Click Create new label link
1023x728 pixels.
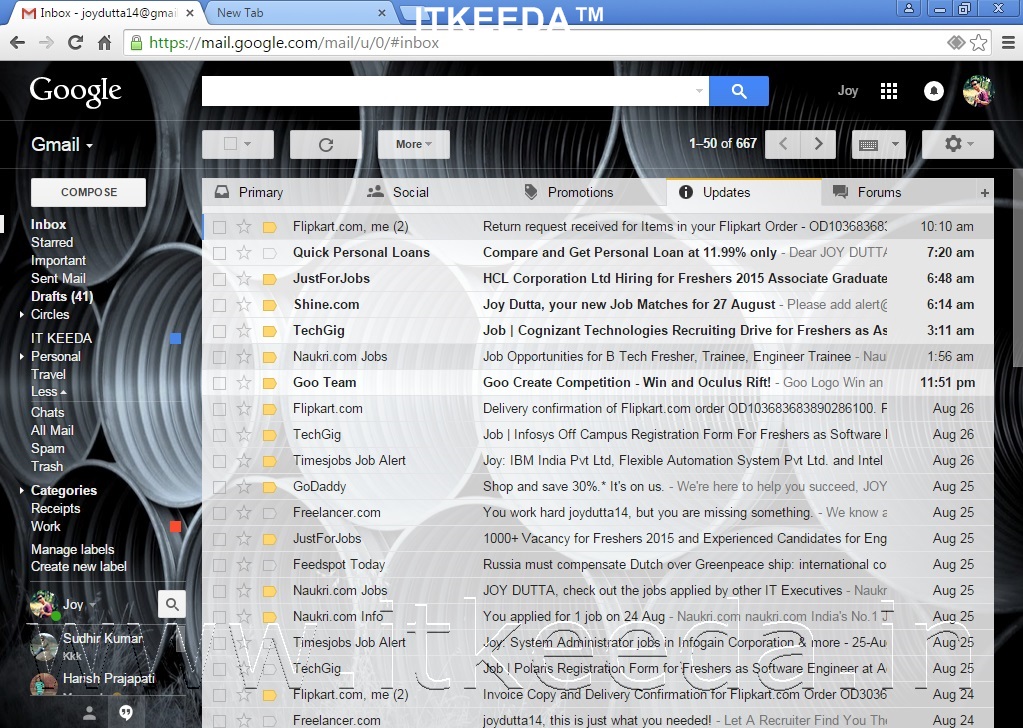click(79, 566)
